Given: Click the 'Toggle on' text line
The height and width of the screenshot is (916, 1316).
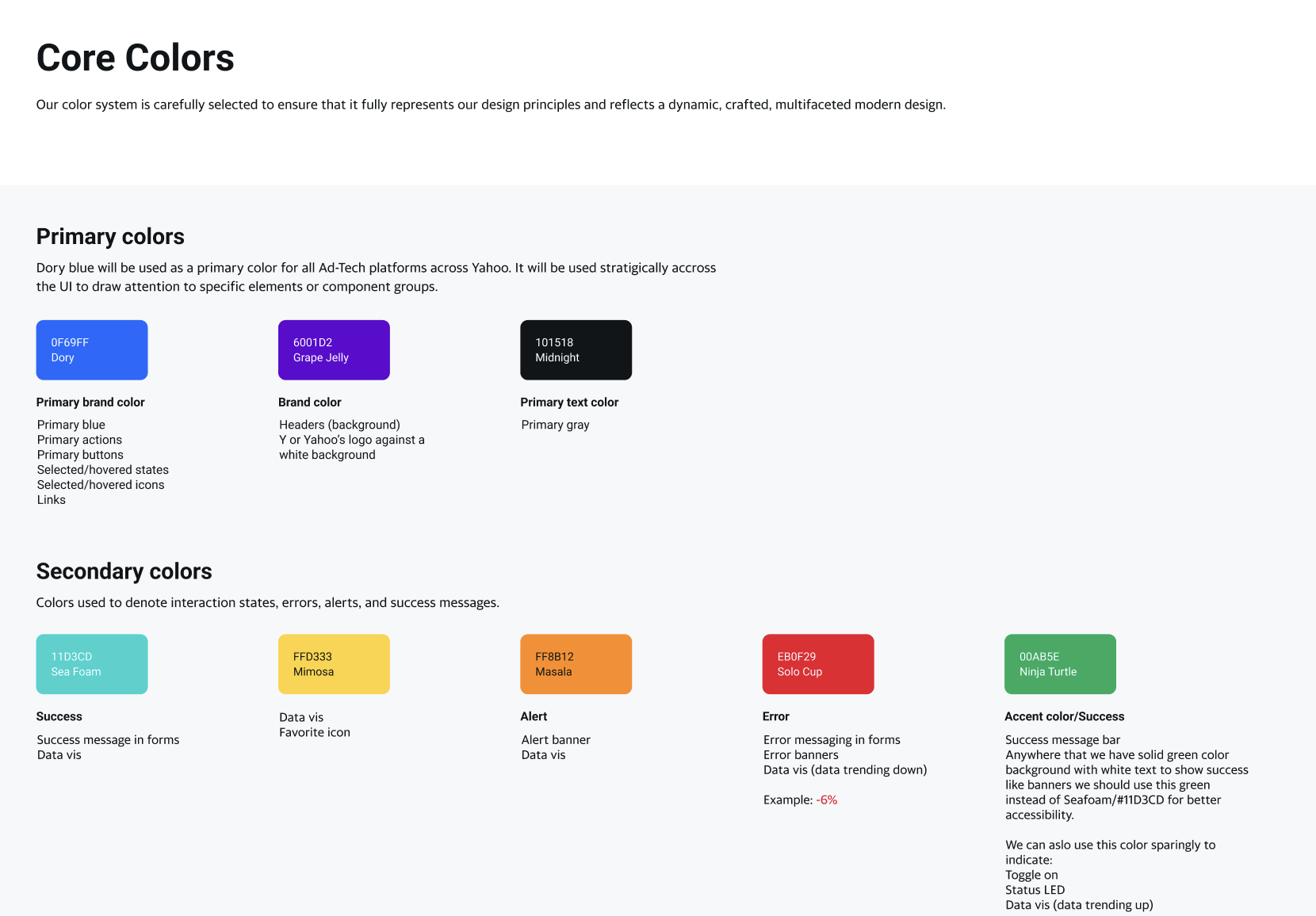Looking at the screenshot, I should click(1031, 876).
